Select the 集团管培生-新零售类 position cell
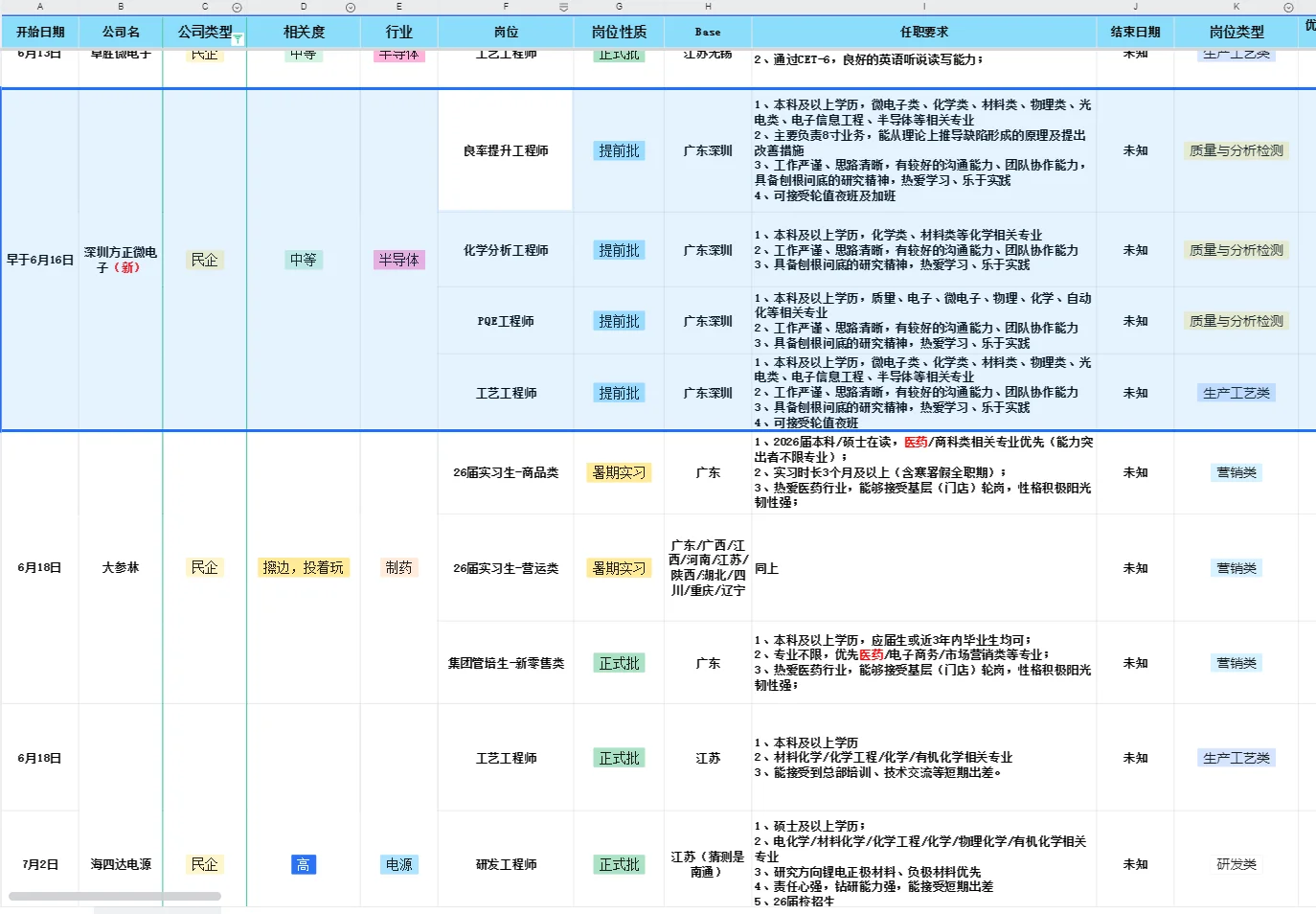 pos(506,663)
